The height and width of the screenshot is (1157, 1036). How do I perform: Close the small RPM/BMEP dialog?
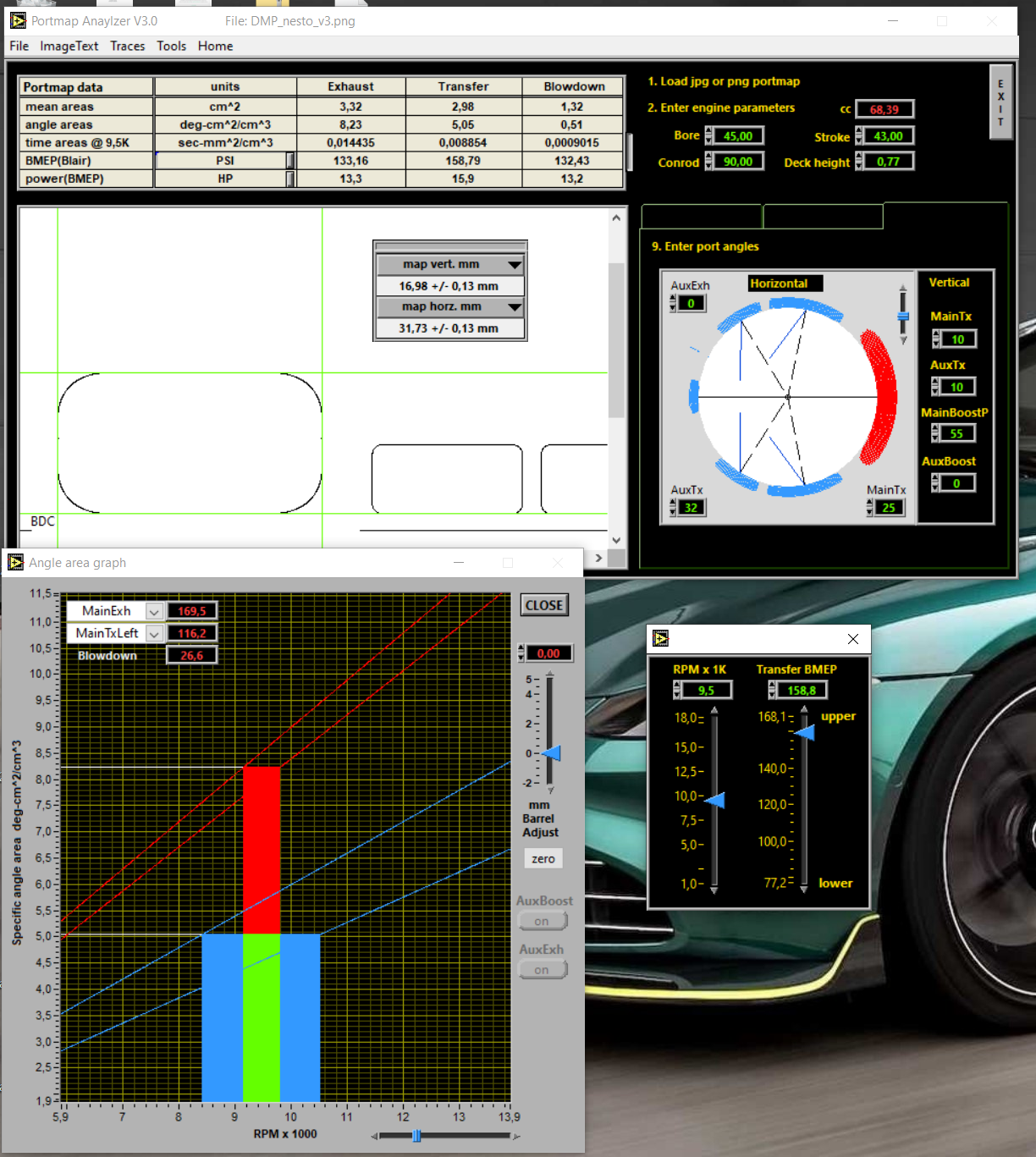tap(853, 639)
